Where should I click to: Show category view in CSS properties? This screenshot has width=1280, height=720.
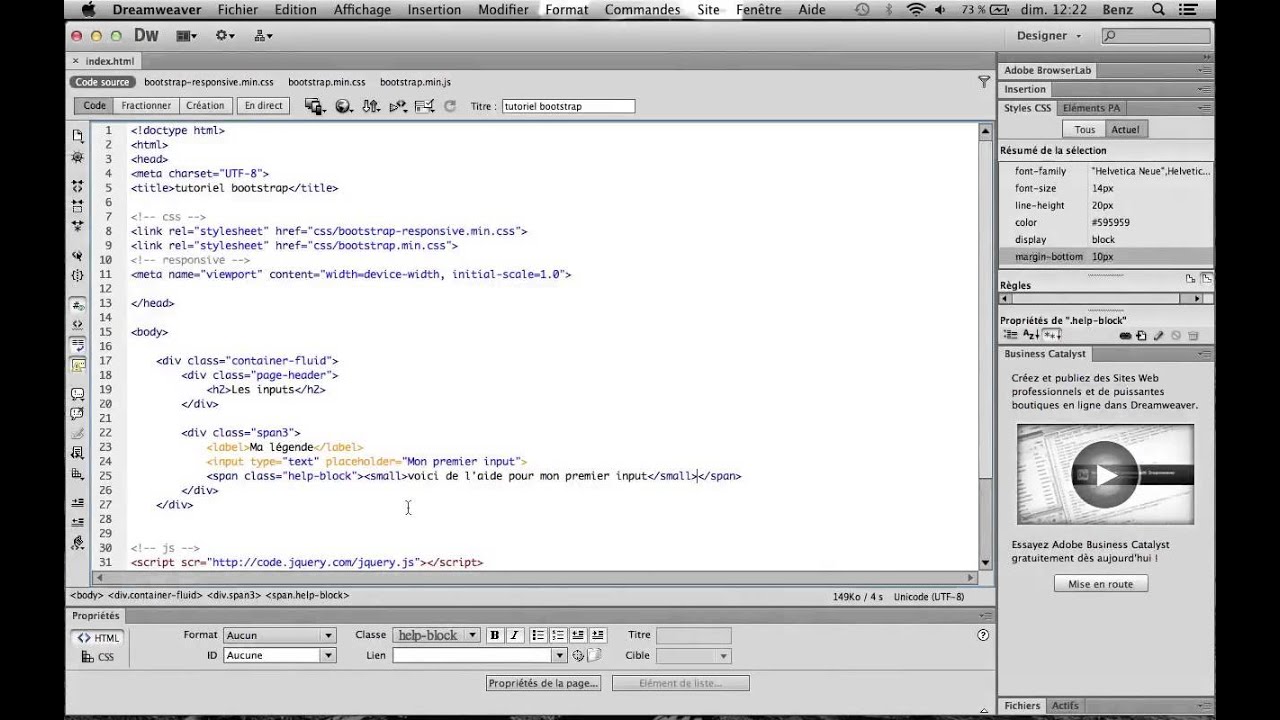(1010, 336)
